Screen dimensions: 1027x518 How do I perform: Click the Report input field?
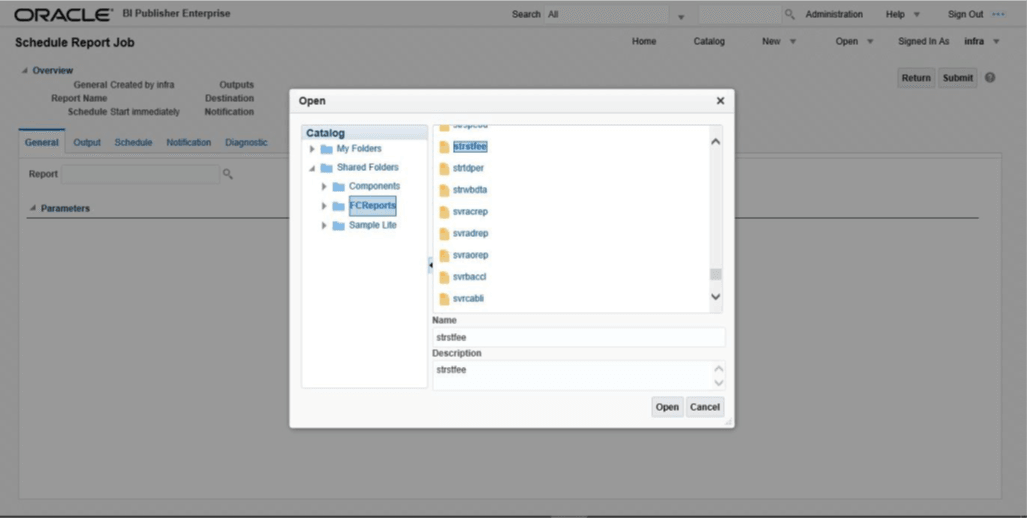click(140, 174)
